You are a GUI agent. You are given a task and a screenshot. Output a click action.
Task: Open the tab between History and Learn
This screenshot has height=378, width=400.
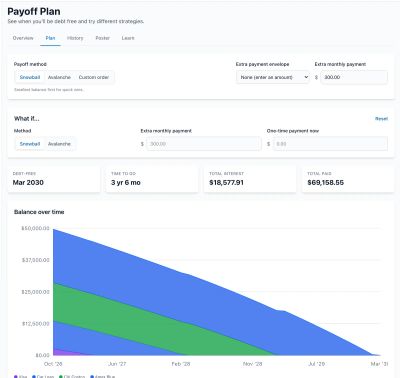(x=103, y=38)
